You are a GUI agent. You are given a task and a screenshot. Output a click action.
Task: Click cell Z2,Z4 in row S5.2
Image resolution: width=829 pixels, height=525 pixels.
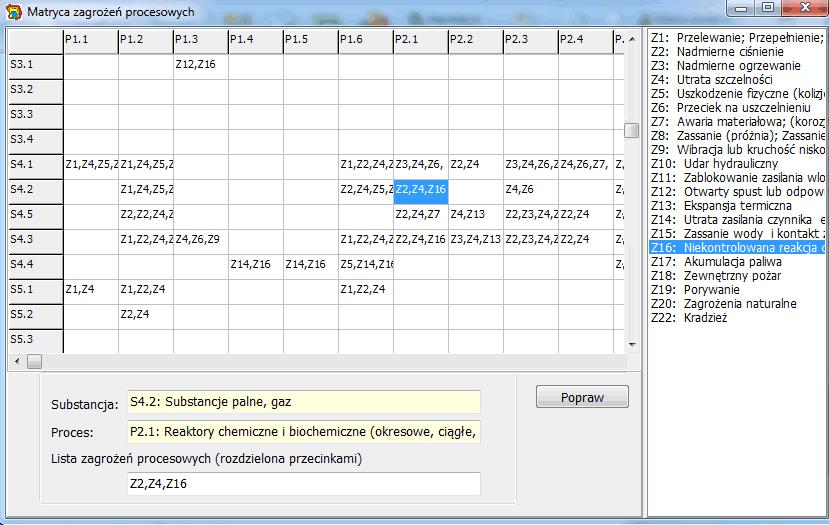tap(146, 317)
